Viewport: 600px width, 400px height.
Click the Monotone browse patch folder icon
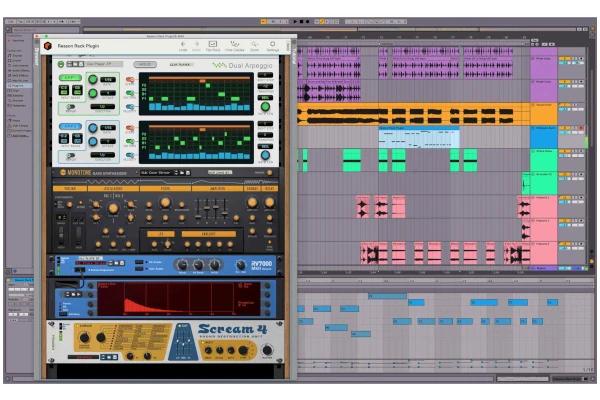pyautogui.click(x=182, y=173)
